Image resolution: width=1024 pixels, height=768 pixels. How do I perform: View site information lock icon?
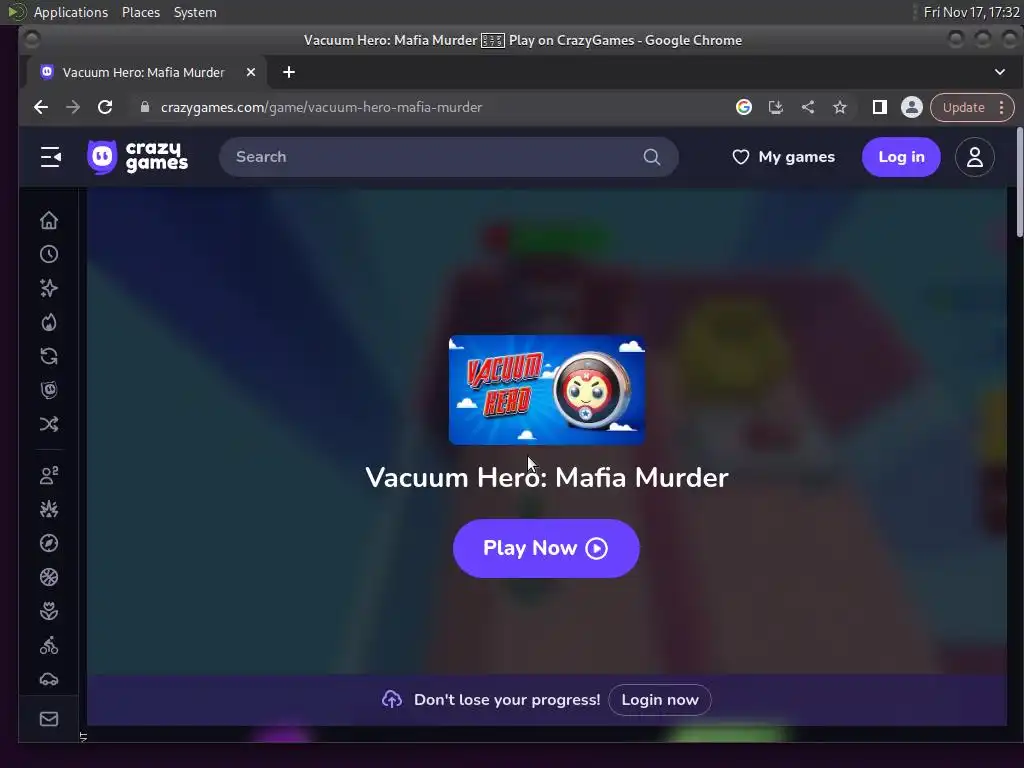pos(145,107)
